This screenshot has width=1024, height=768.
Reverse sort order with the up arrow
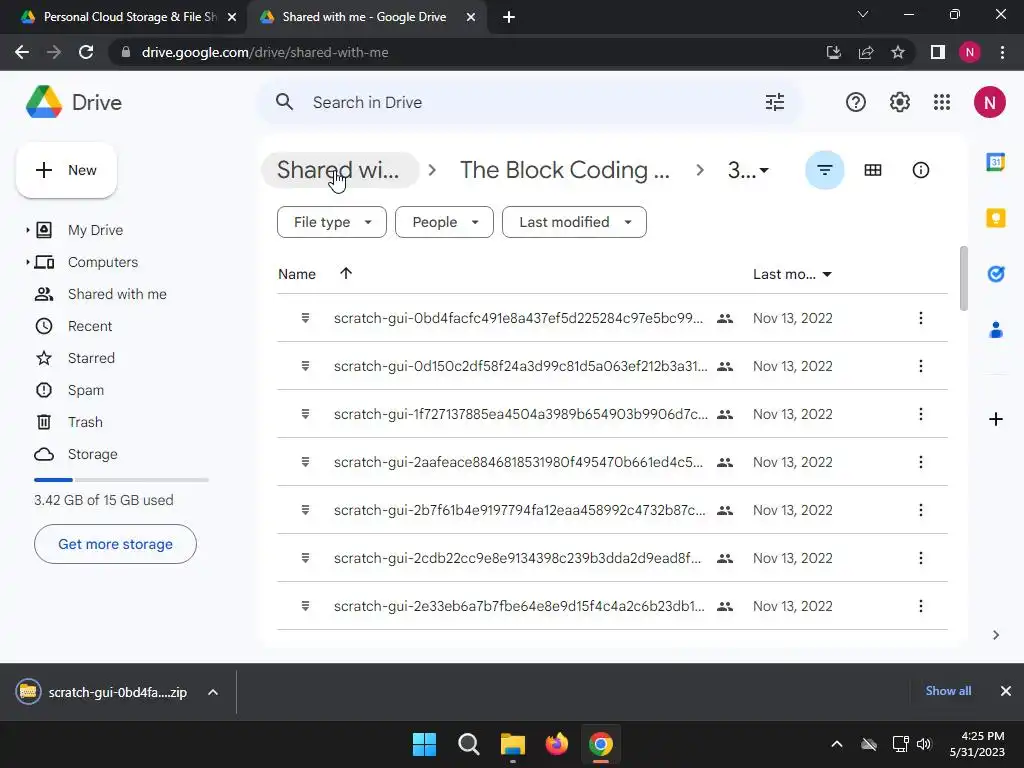[x=345, y=274]
